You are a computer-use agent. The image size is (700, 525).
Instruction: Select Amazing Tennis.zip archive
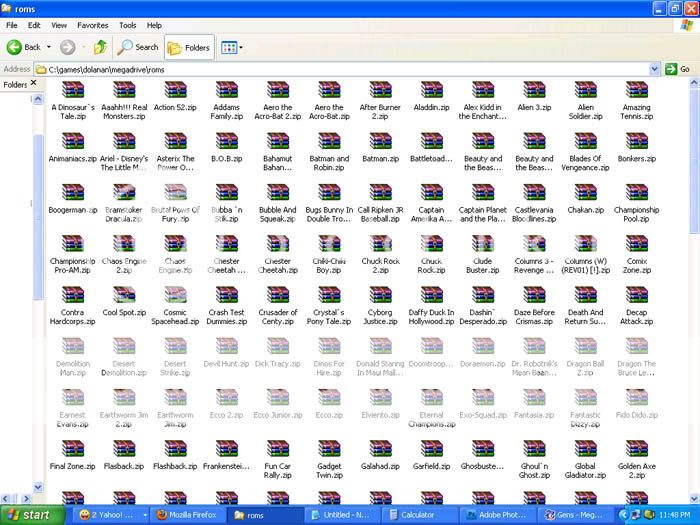(x=637, y=100)
